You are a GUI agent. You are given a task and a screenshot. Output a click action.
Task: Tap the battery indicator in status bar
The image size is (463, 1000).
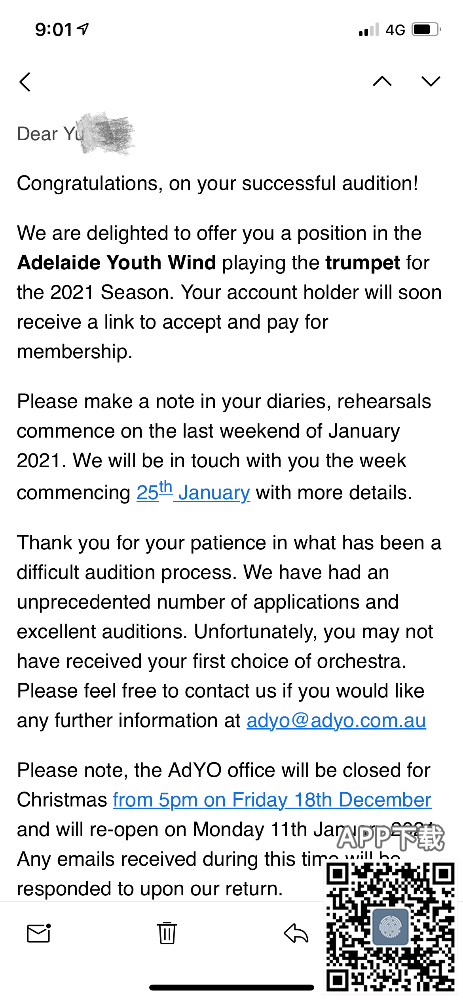[426, 30]
